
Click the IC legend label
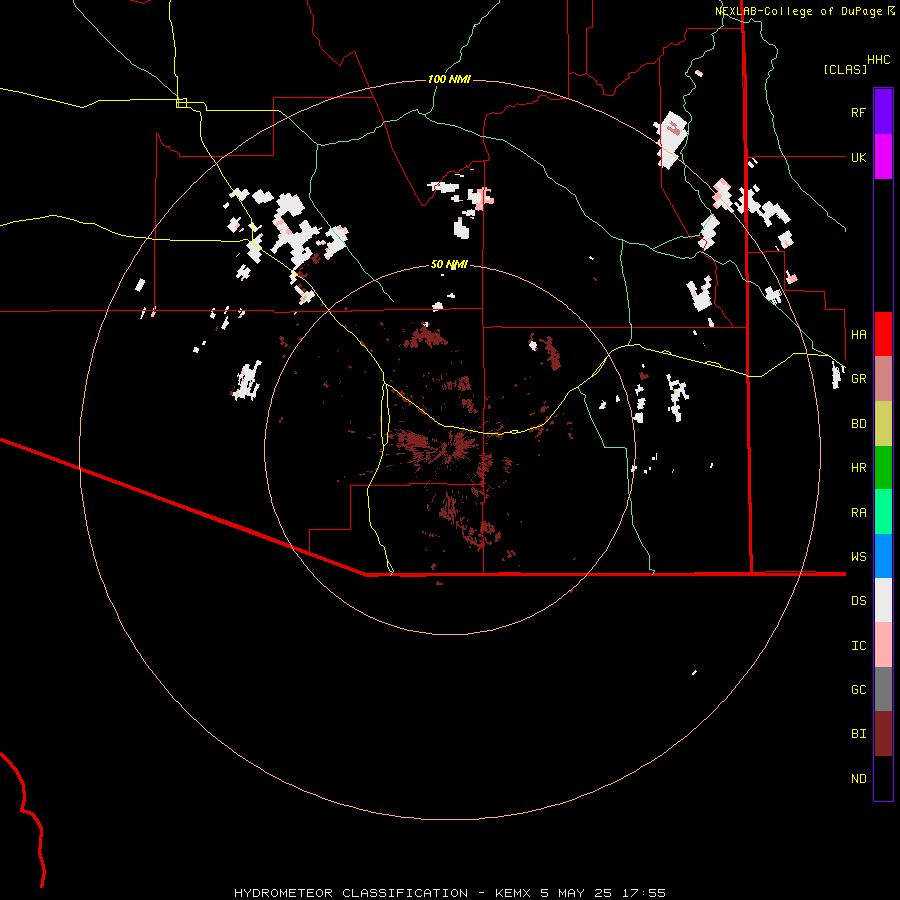click(858, 646)
